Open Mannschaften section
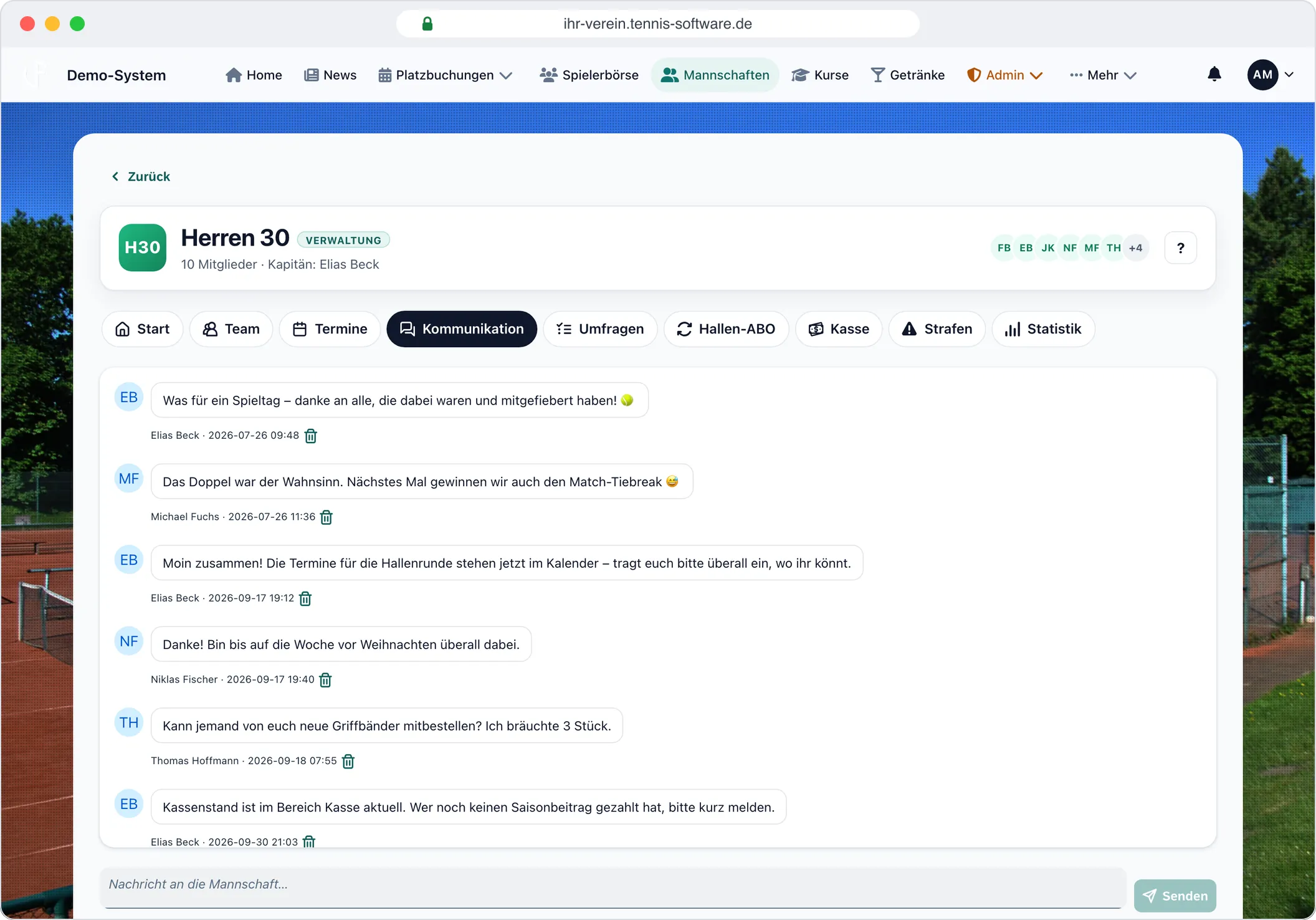The width and height of the screenshot is (1316, 920). point(715,75)
